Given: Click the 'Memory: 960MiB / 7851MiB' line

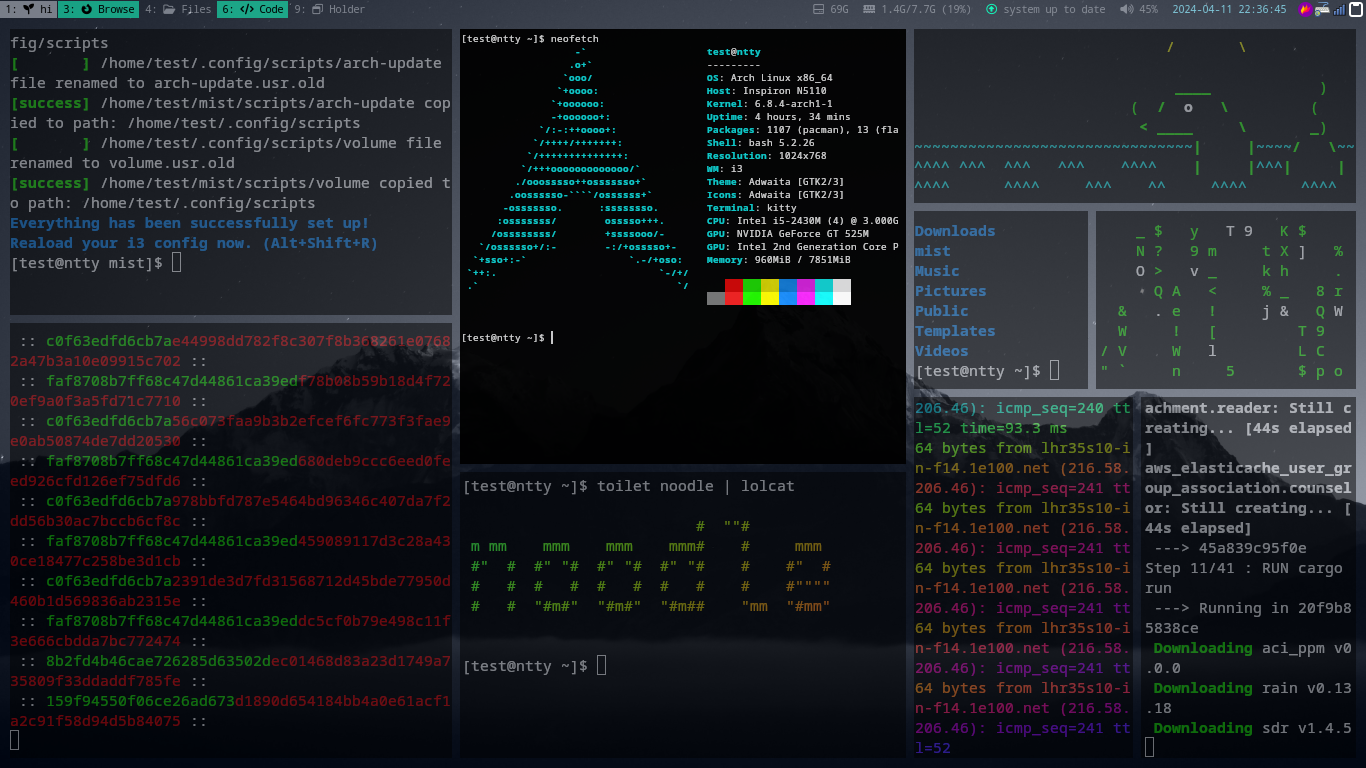Looking at the screenshot, I should [778, 260].
